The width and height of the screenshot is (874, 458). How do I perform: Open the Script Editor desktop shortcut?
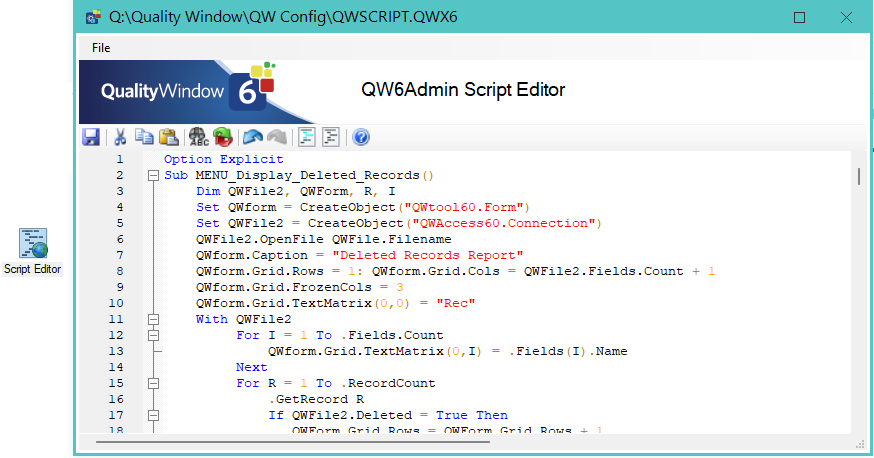coord(33,251)
